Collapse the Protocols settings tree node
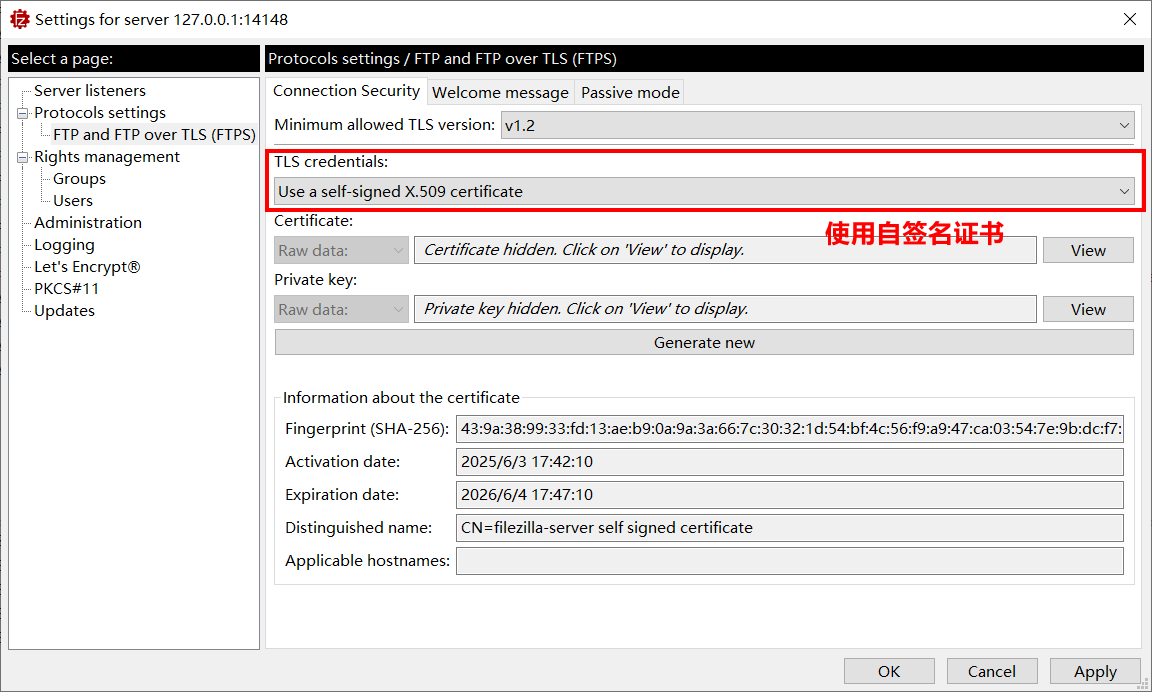This screenshot has height=692, width=1152. tap(23, 113)
